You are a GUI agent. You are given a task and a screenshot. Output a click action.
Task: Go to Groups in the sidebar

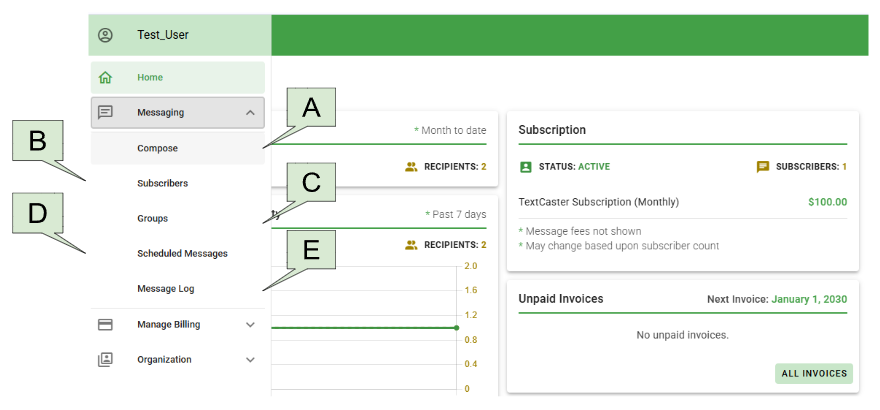click(x=153, y=219)
